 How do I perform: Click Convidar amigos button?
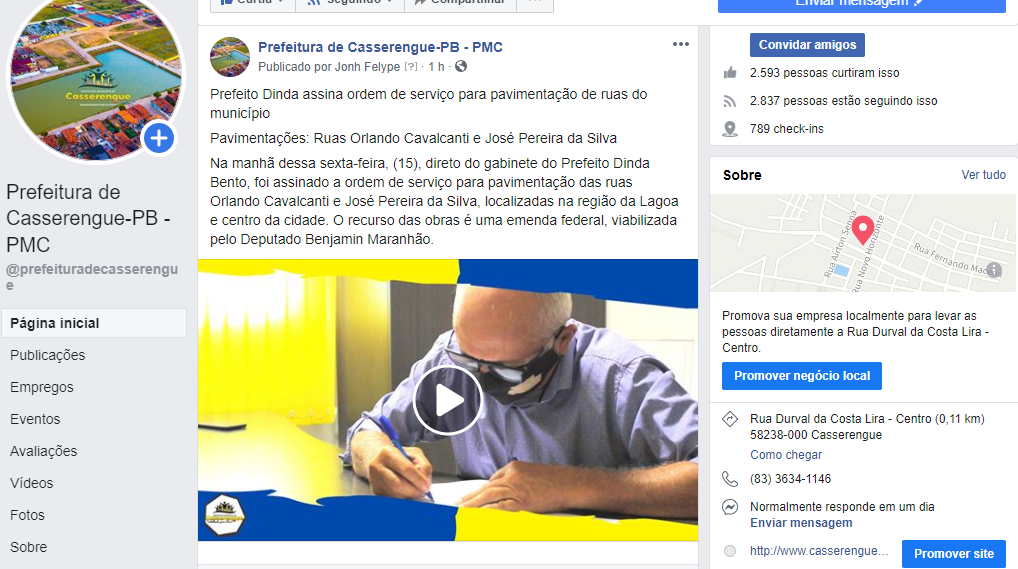pyautogui.click(x=807, y=45)
